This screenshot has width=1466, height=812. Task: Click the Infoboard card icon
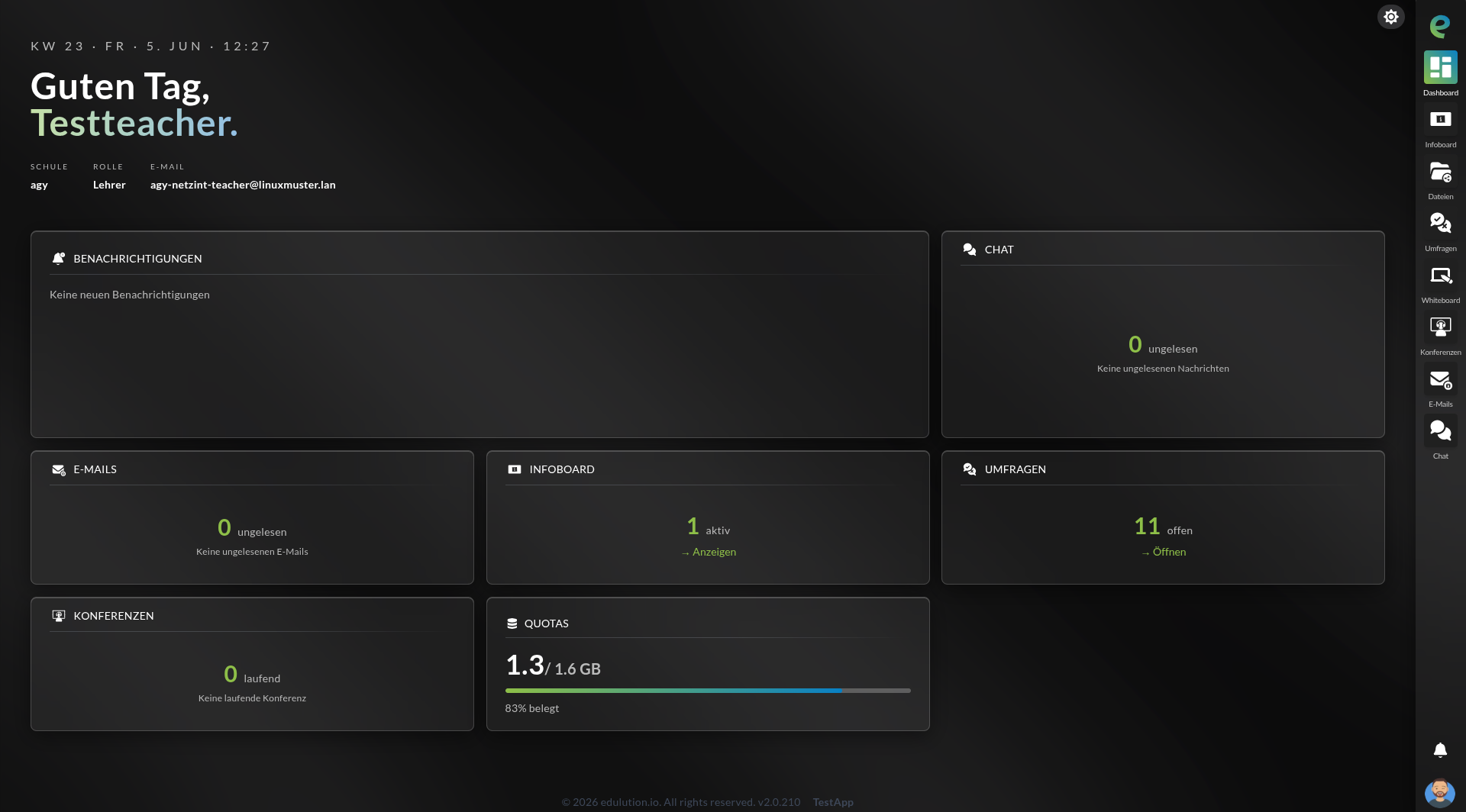point(515,469)
